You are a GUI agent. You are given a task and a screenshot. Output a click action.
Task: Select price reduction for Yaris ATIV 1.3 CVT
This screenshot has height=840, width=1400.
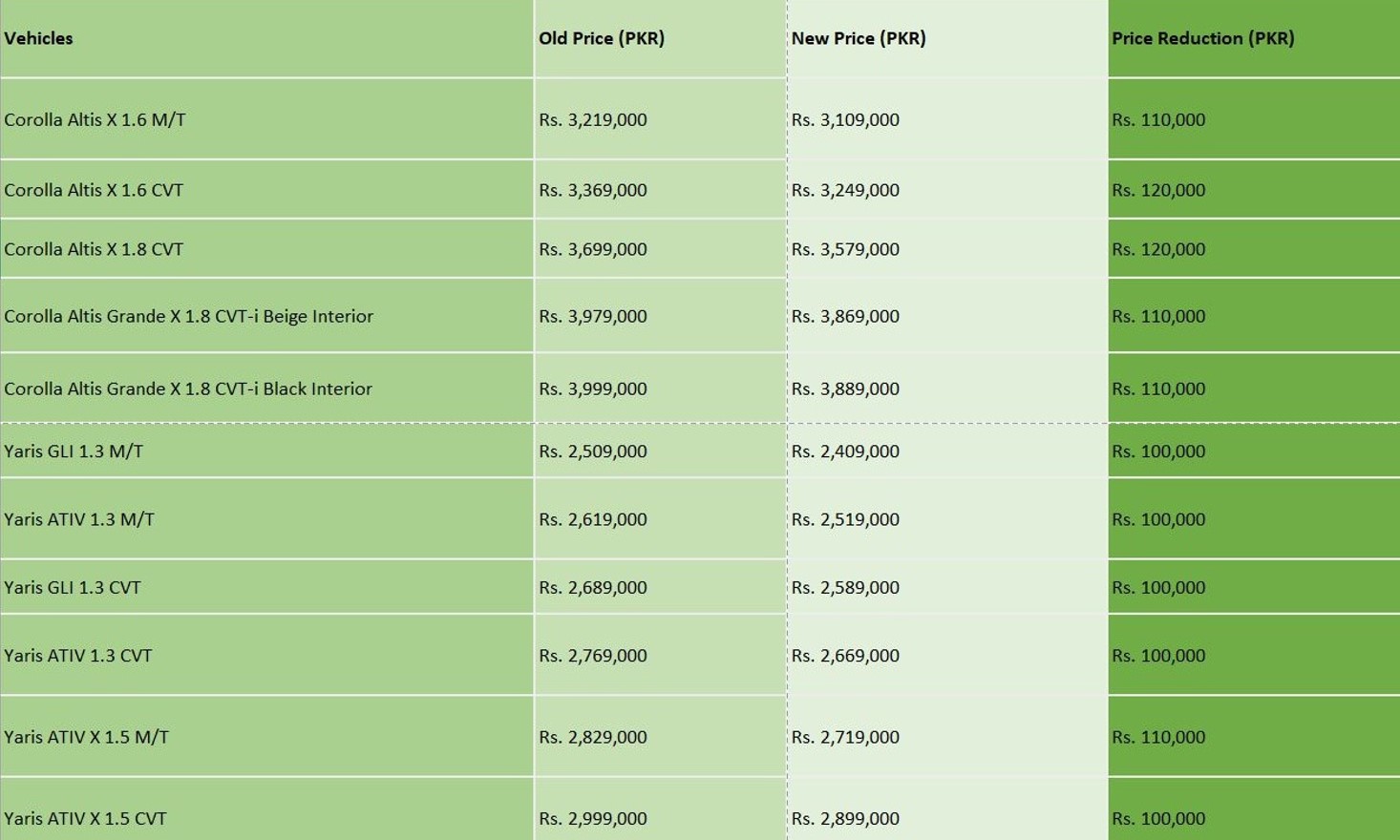pos(1254,655)
